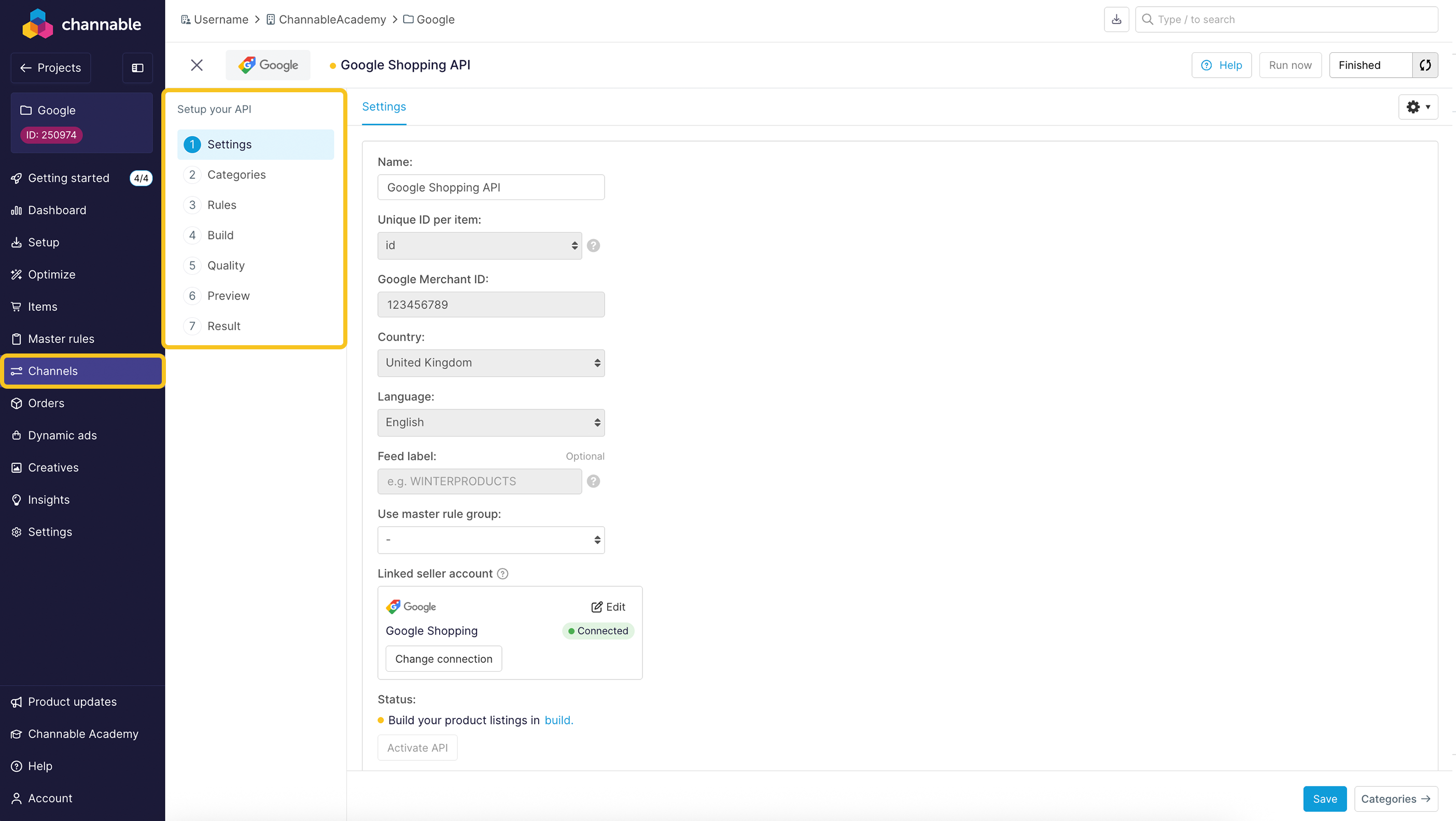
Task: Open the gear settings dropdown menu
Action: [1418, 107]
